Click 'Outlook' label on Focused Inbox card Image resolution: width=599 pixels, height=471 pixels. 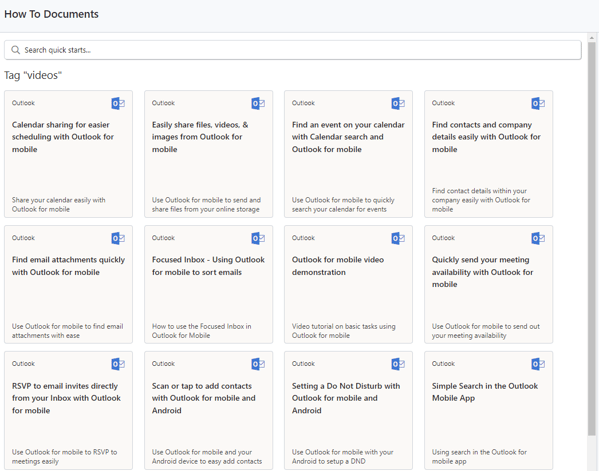[x=164, y=238]
